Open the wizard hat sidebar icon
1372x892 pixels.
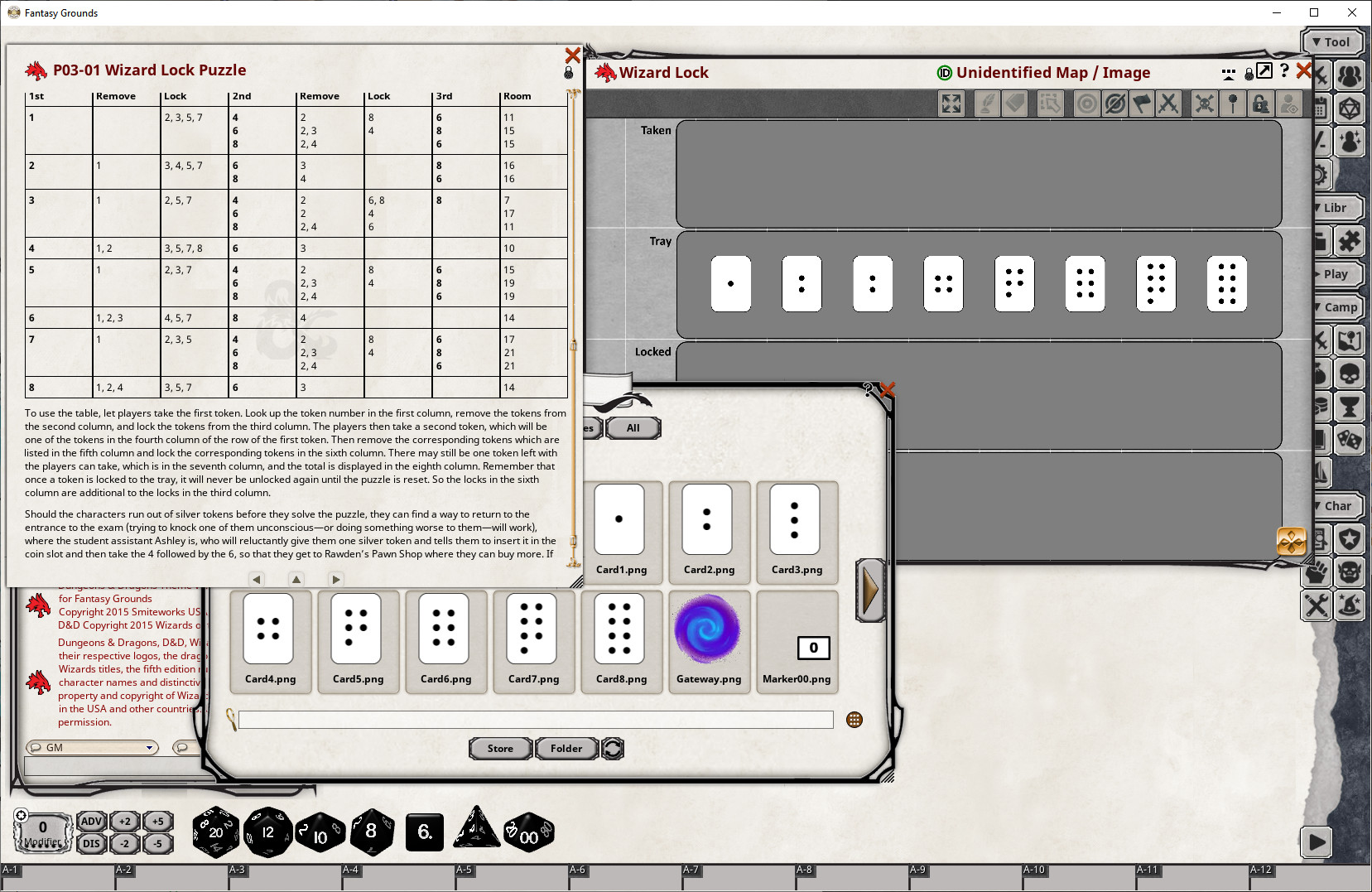(x=1350, y=605)
